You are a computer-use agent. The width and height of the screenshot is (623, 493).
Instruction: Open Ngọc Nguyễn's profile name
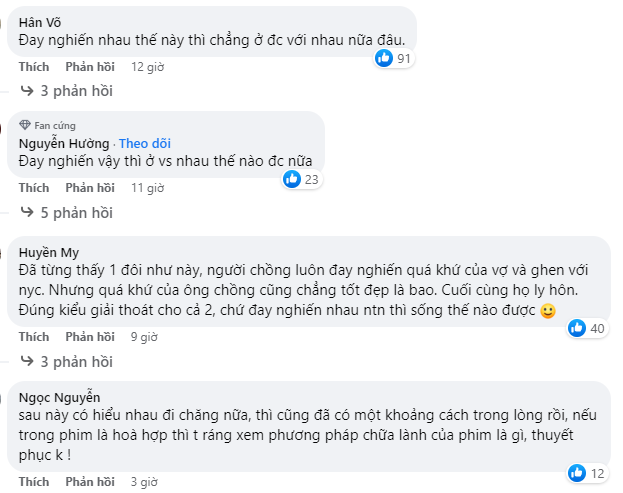(x=58, y=397)
